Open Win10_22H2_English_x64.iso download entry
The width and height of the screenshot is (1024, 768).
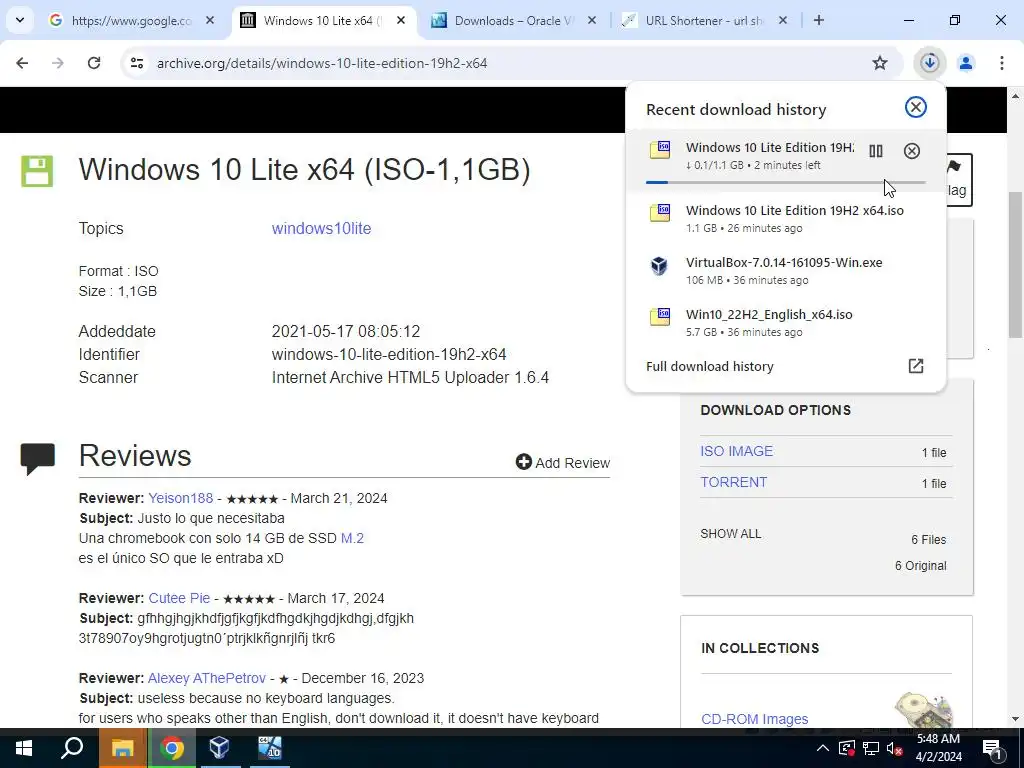[785, 323]
